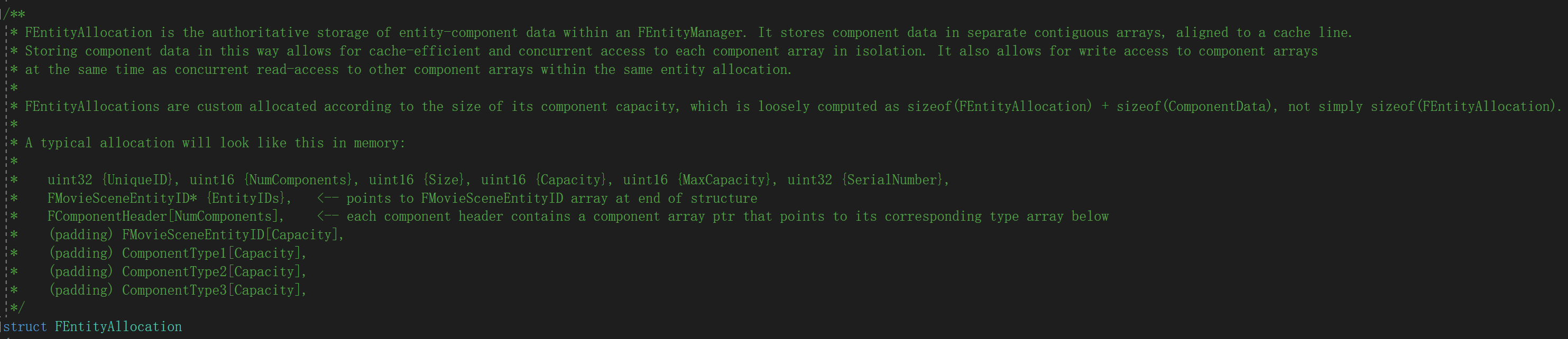Click sizeof(ComponentData) in the comment
Screen dimensions: 1568x339
(x=1193, y=106)
